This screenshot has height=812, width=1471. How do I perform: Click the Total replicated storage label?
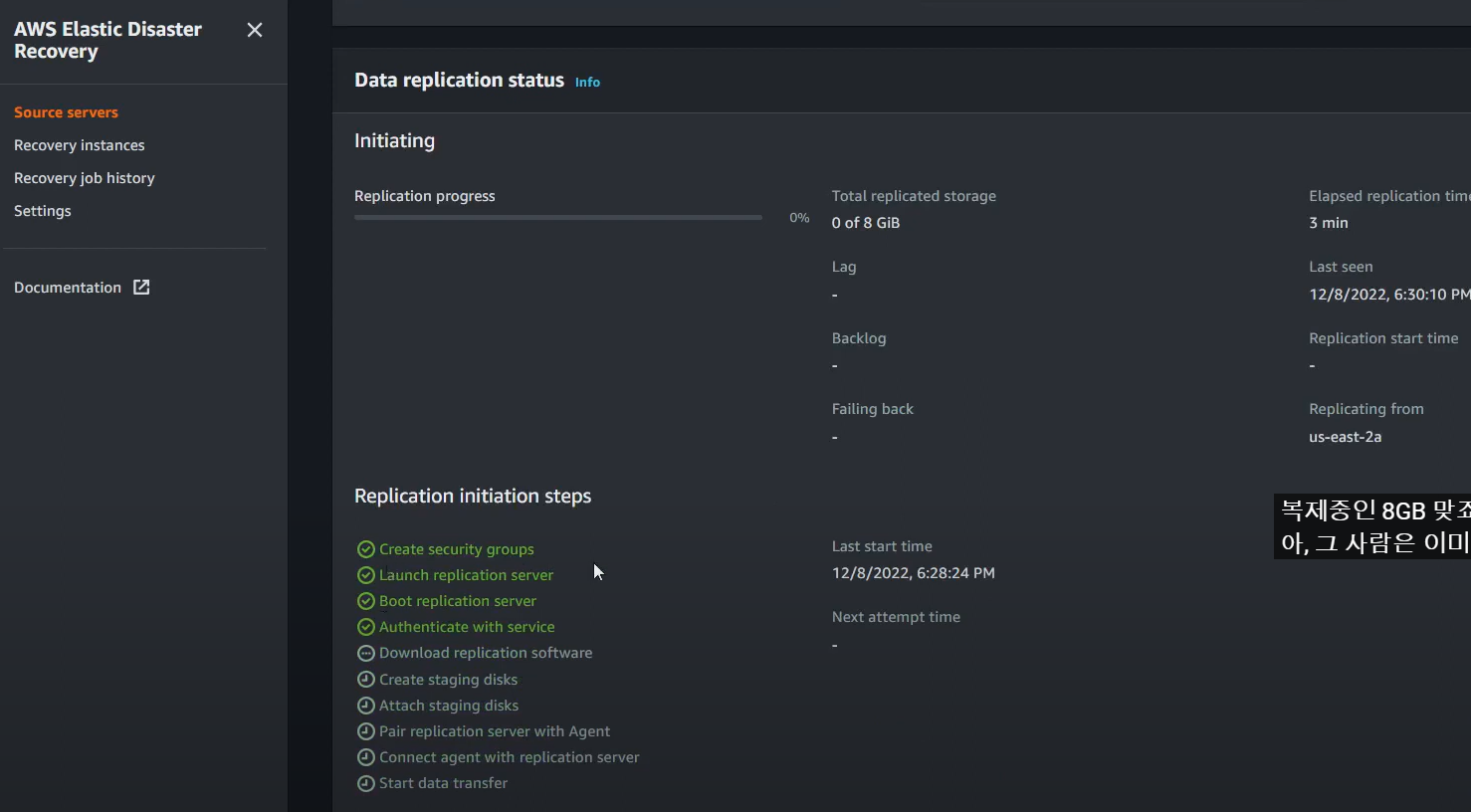tap(914, 196)
